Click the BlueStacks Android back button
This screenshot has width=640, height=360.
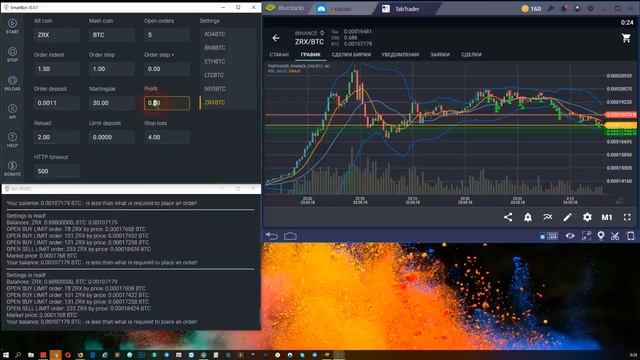coord(271,236)
